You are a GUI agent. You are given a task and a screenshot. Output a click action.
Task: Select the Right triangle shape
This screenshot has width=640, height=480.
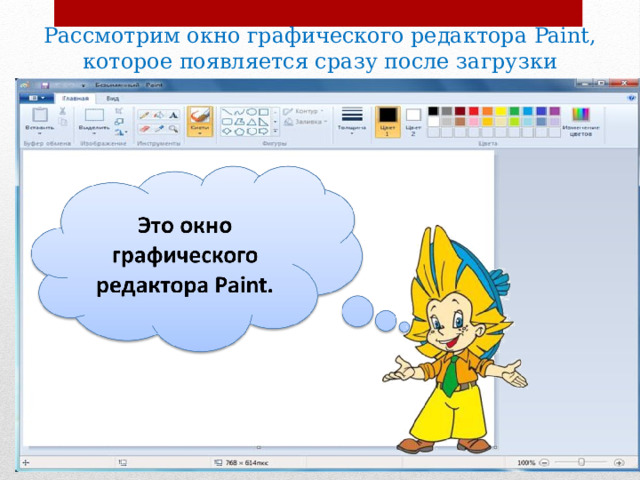[x=264, y=122]
